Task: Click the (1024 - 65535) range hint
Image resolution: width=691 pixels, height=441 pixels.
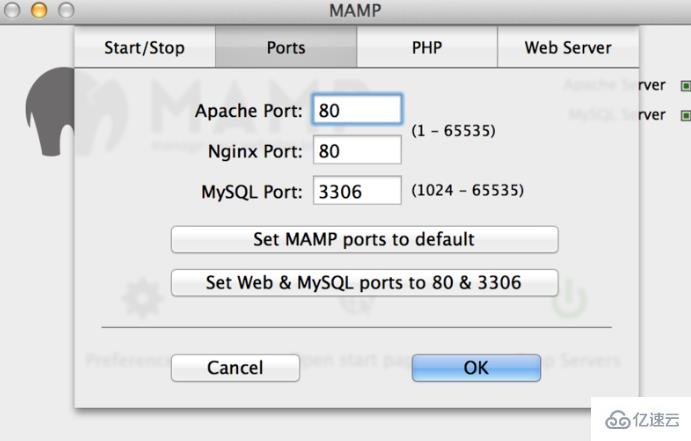Action: click(x=467, y=190)
